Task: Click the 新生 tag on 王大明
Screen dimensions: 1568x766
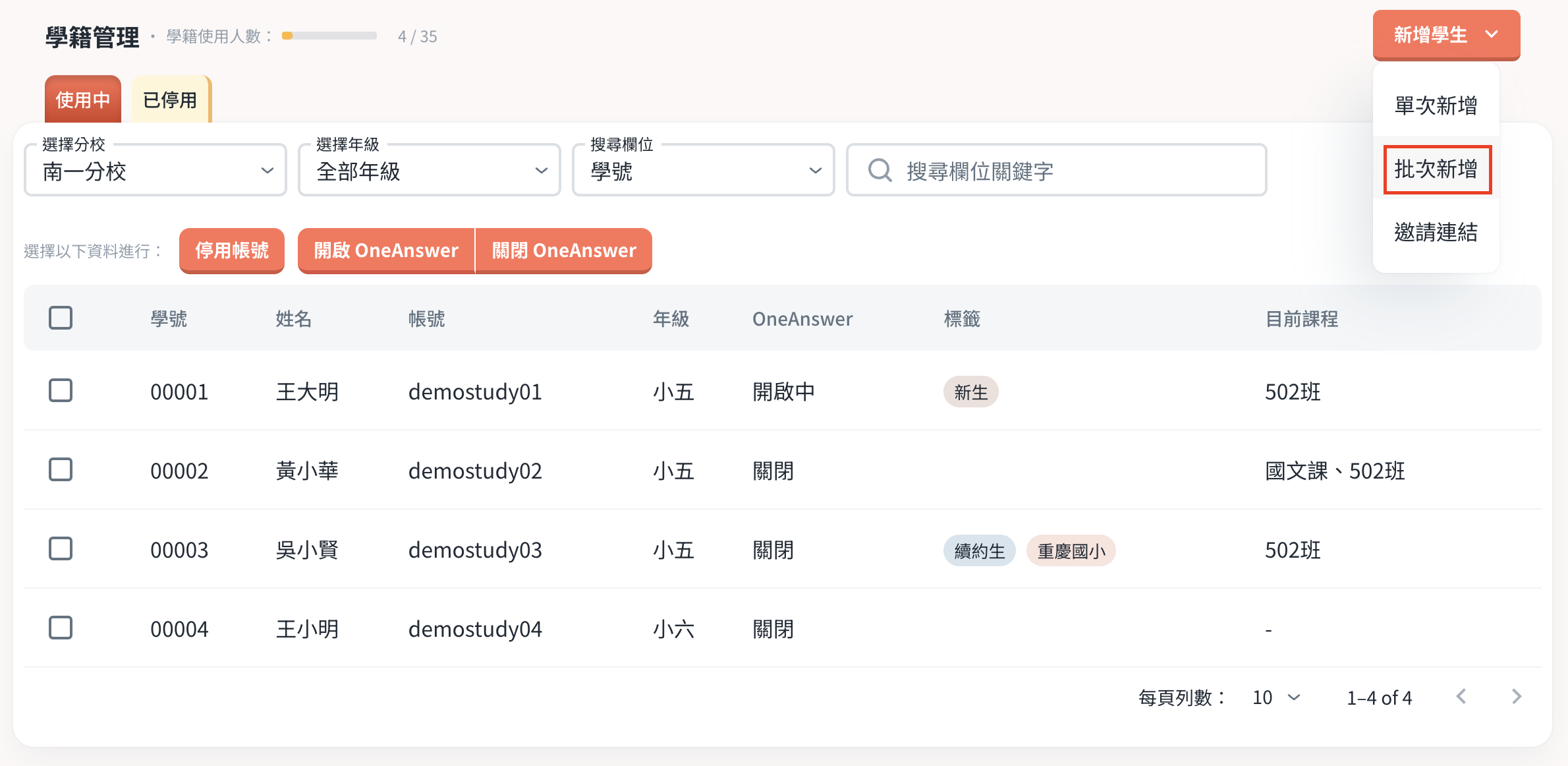Action: (x=971, y=392)
